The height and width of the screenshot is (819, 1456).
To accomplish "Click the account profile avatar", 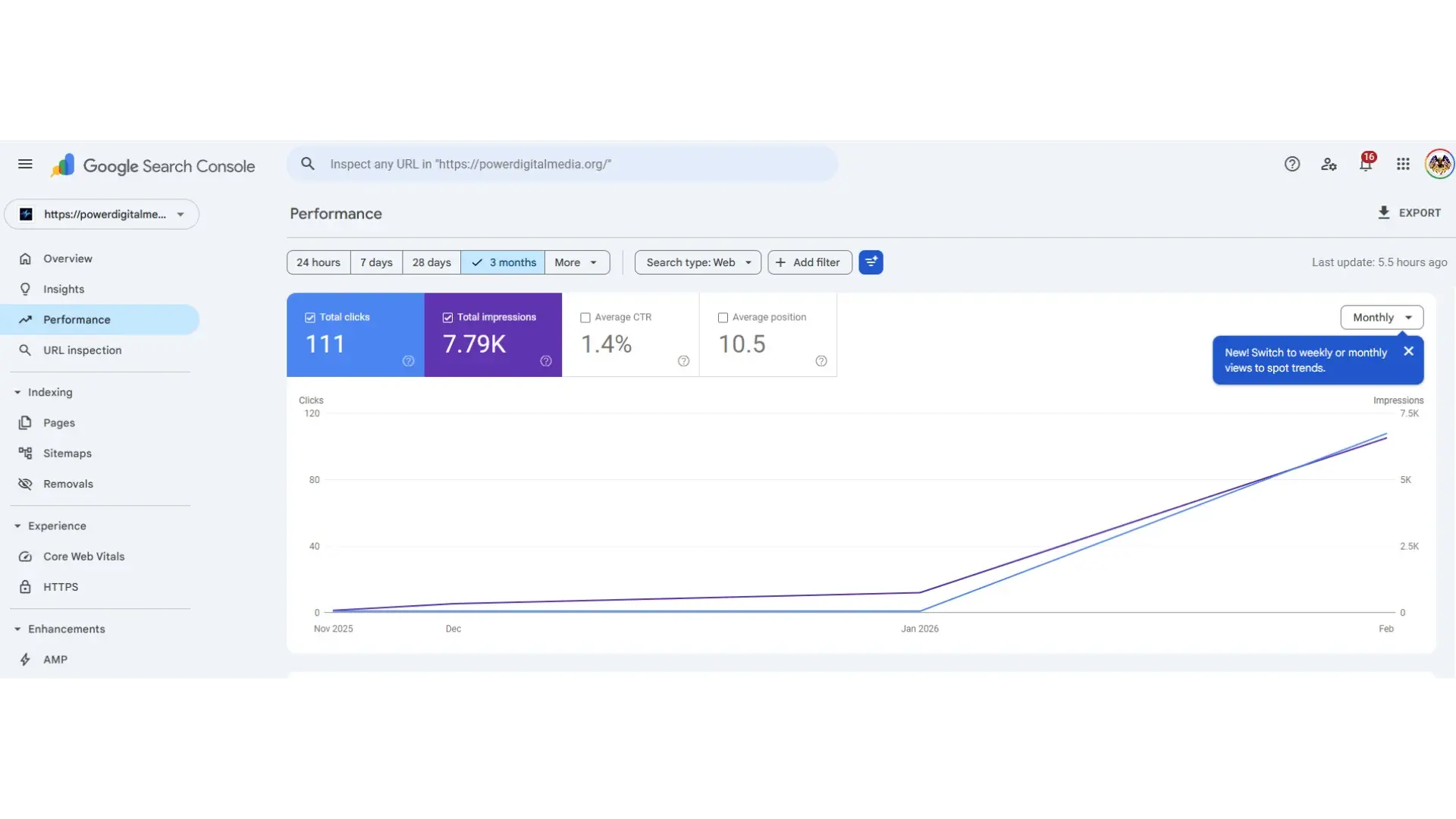I will [1439, 164].
